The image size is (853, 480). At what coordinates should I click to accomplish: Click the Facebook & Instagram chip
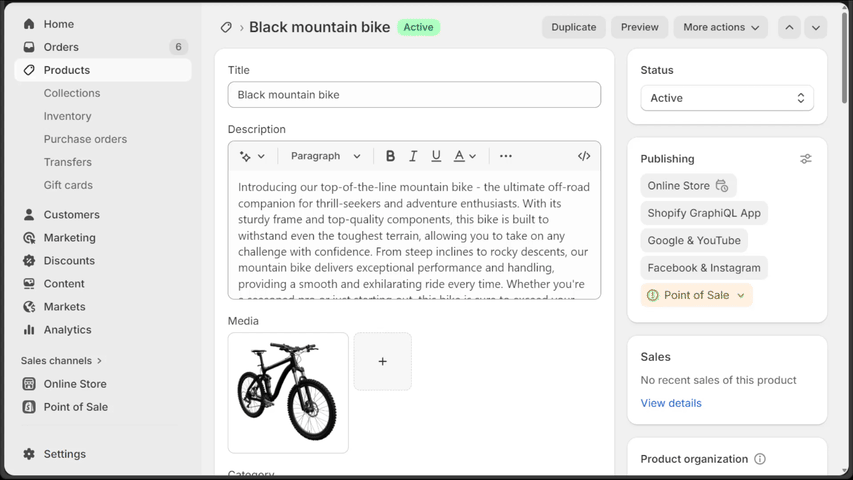coord(704,268)
